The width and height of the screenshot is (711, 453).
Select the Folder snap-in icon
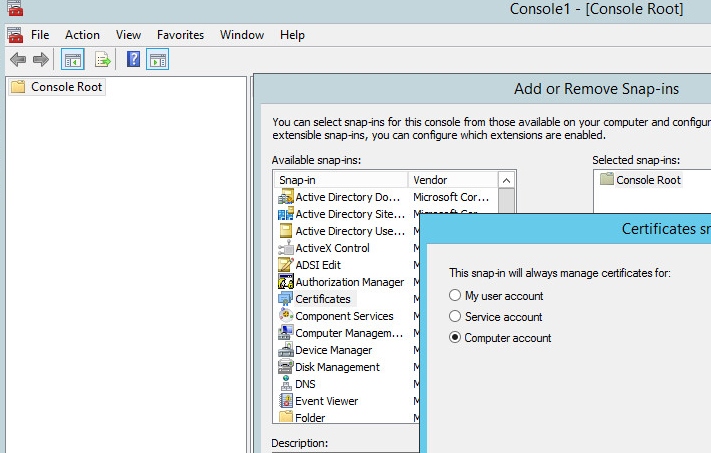pyautogui.click(x=286, y=417)
